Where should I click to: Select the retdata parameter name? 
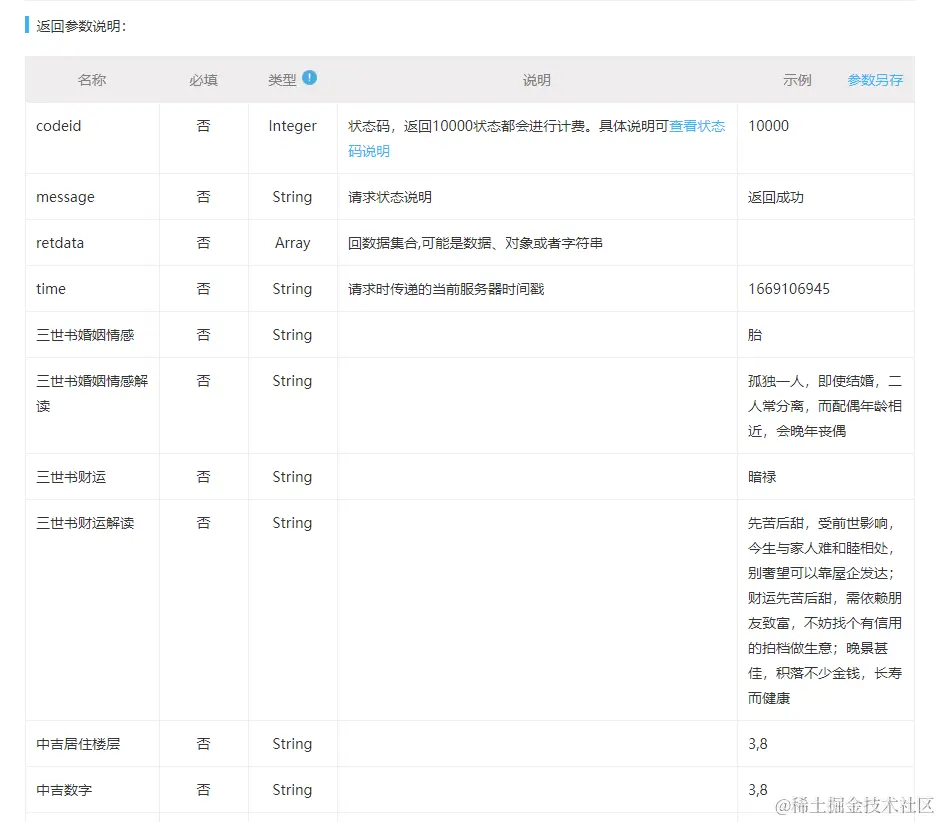(x=60, y=243)
